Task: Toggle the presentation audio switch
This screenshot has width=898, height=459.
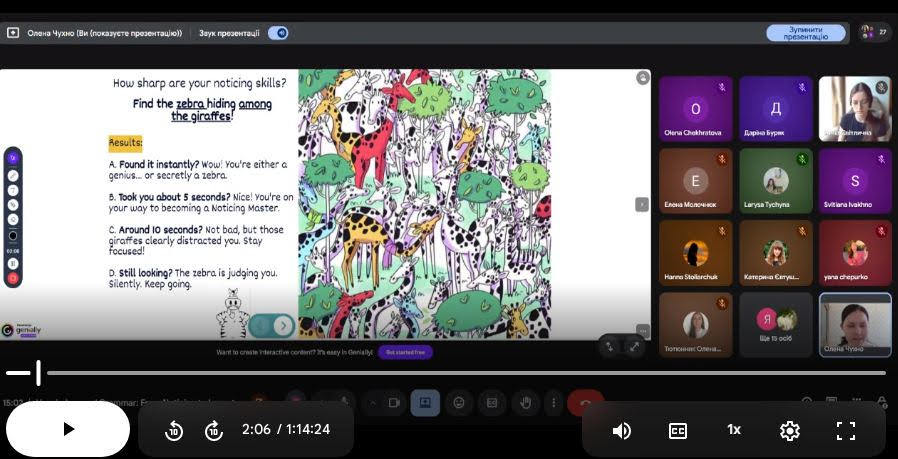Action: click(x=278, y=33)
